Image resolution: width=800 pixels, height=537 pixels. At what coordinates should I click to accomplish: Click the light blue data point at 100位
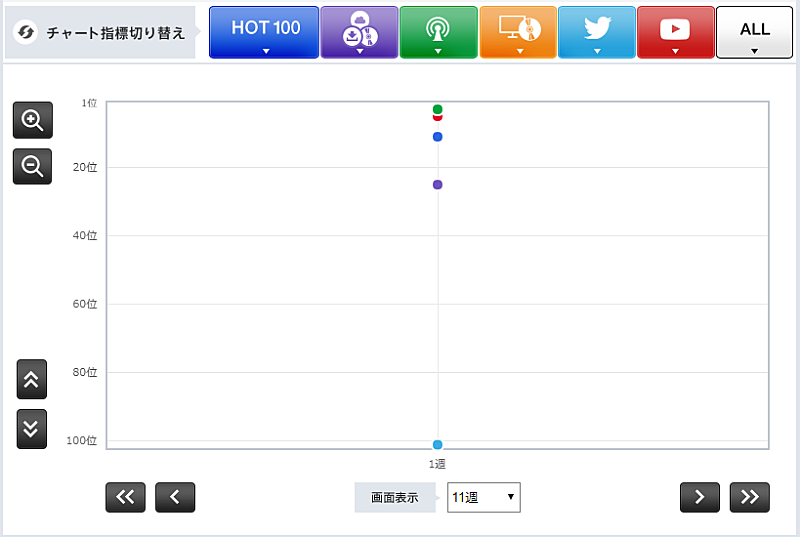(x=437, y=444)
